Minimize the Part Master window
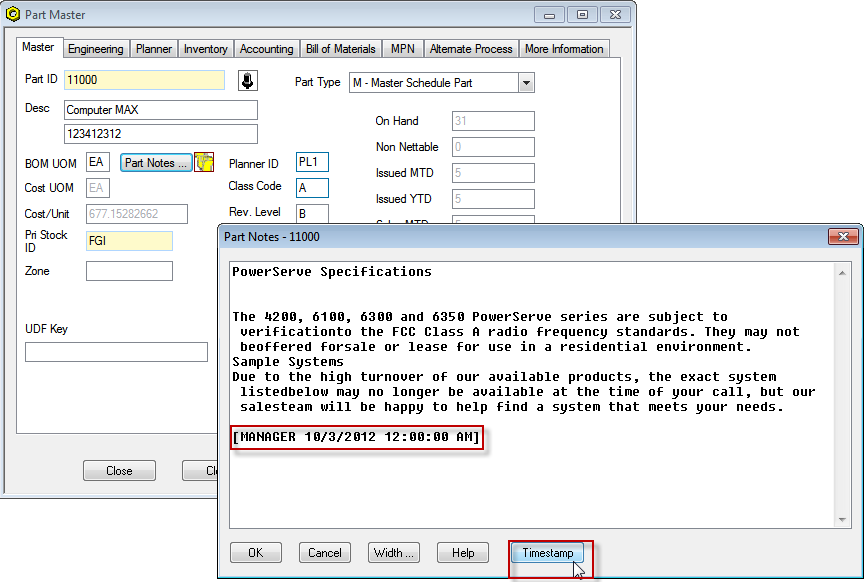Screen dimensions: 867x582 [549, 14]
